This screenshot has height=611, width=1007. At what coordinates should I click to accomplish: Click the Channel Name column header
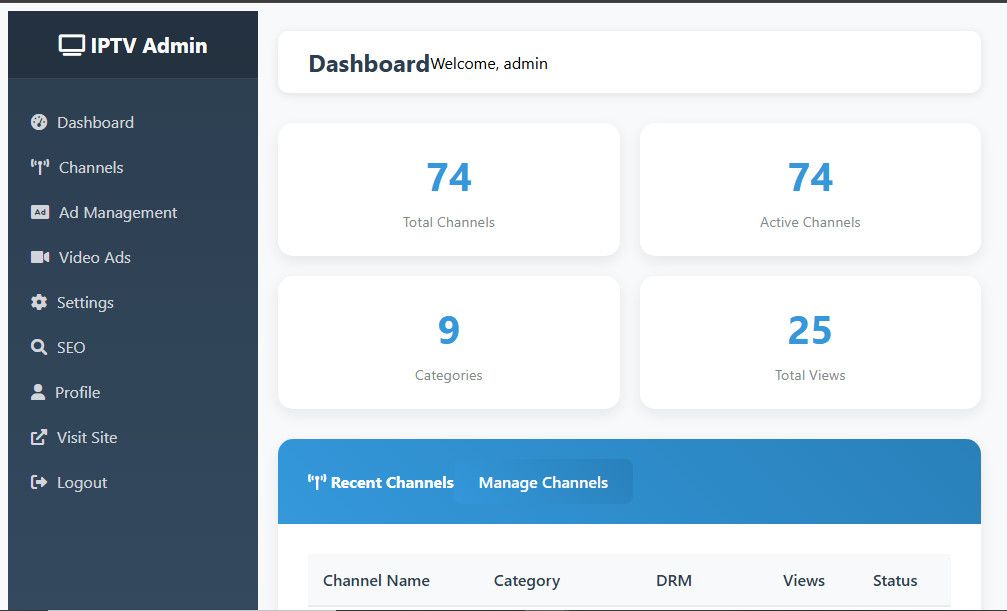(x=376, y=580)
